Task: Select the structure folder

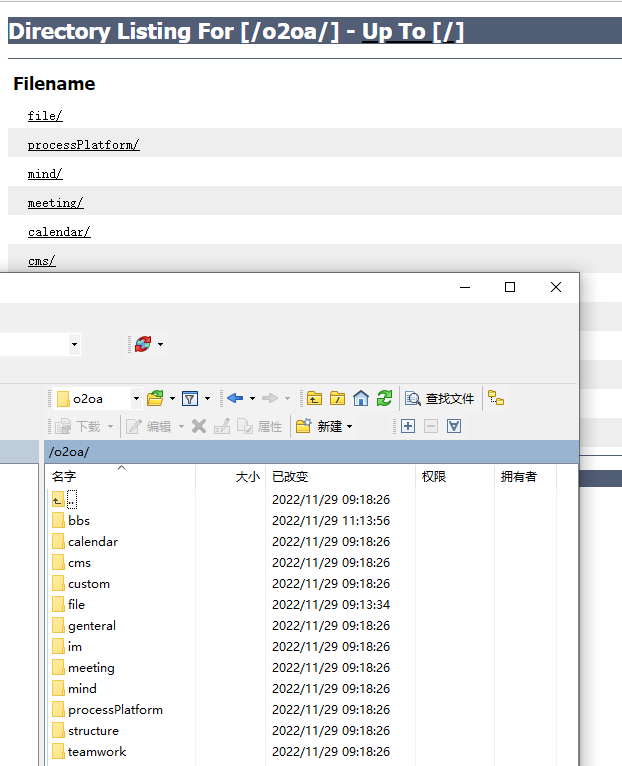Action: pos(86,730)
